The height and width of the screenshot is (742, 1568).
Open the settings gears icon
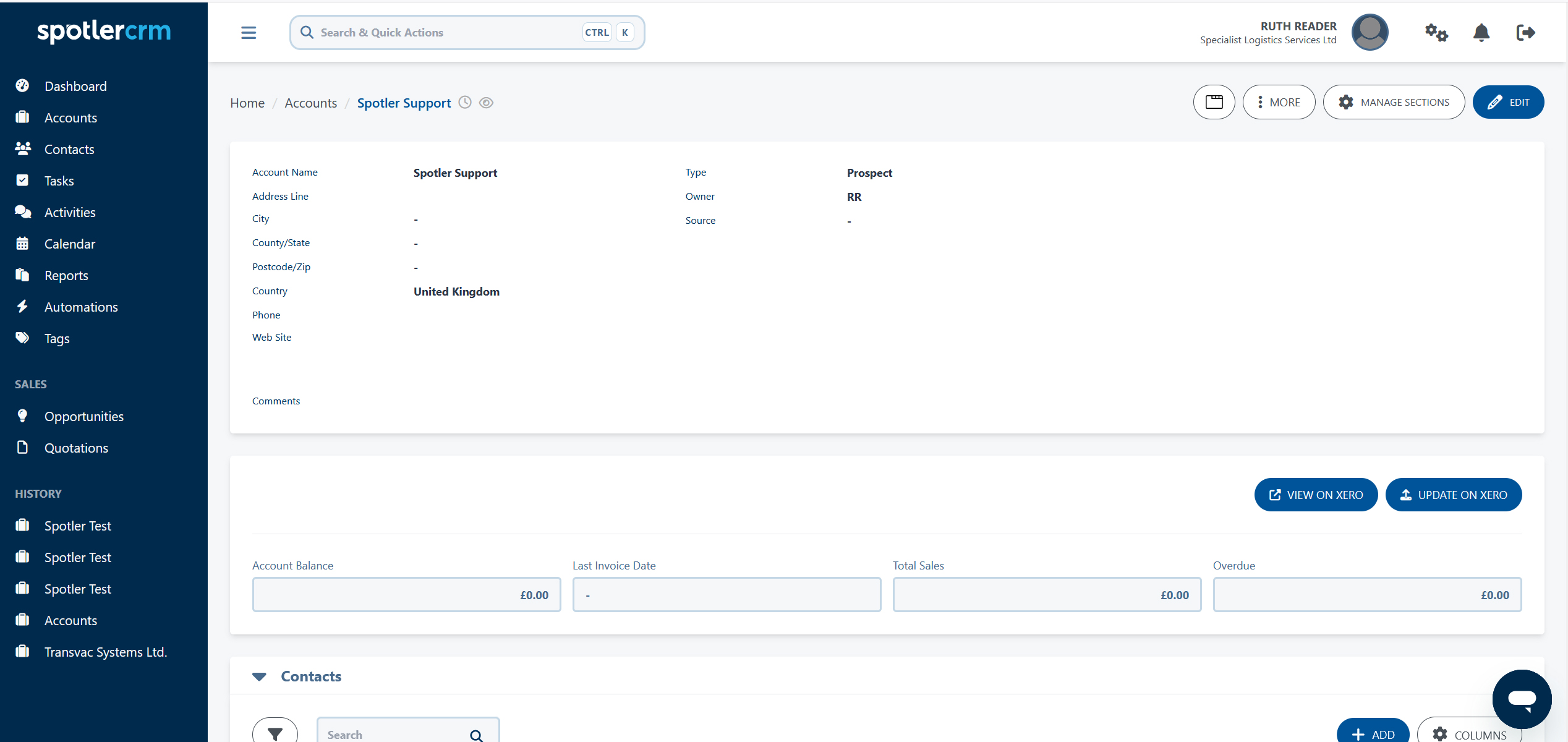click(x=1436, y=33)
